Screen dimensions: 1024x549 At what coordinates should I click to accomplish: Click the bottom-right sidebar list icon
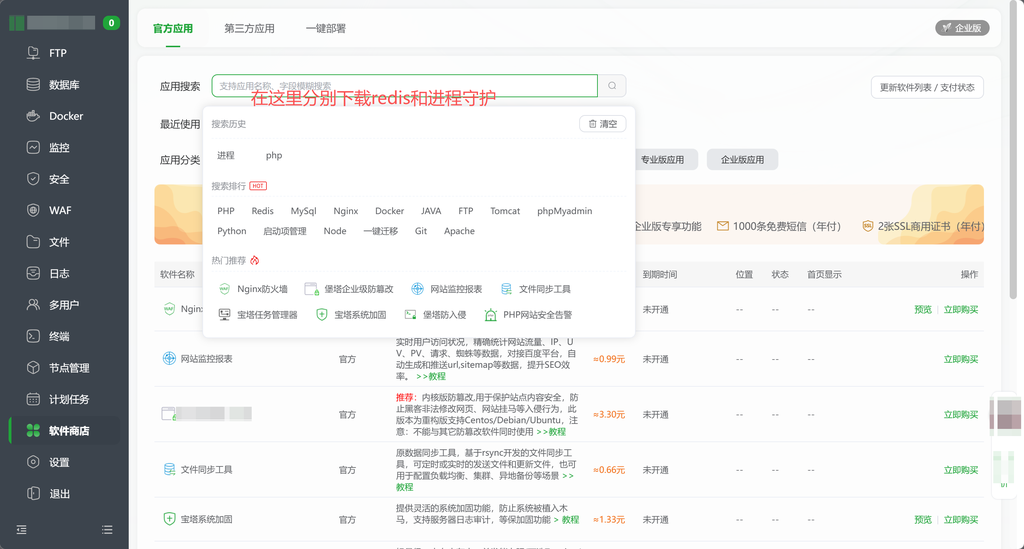107,529
